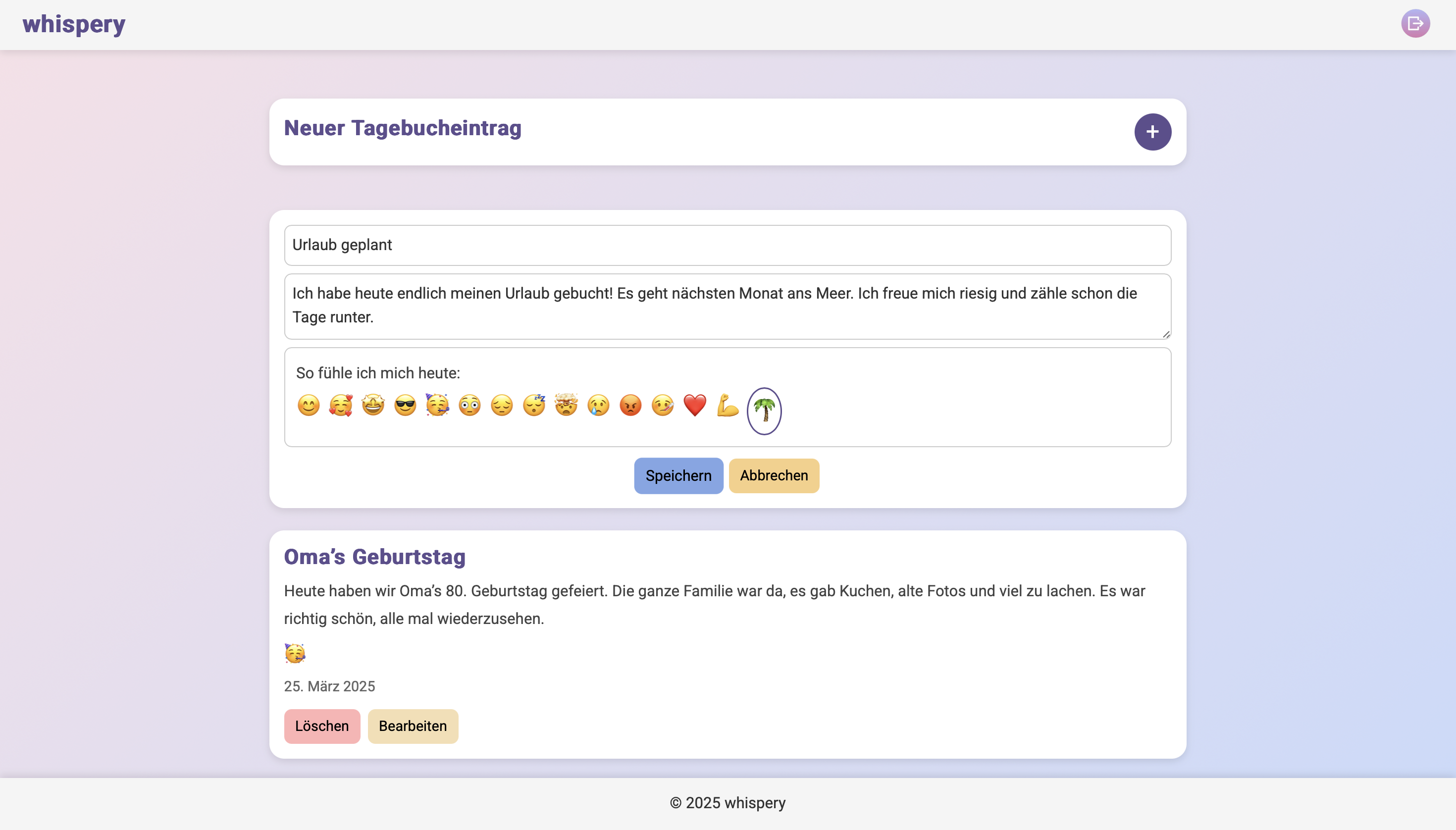Select the pensive sad emoji mood
This screenshot has height=830, width=1456.
[502, 405]
